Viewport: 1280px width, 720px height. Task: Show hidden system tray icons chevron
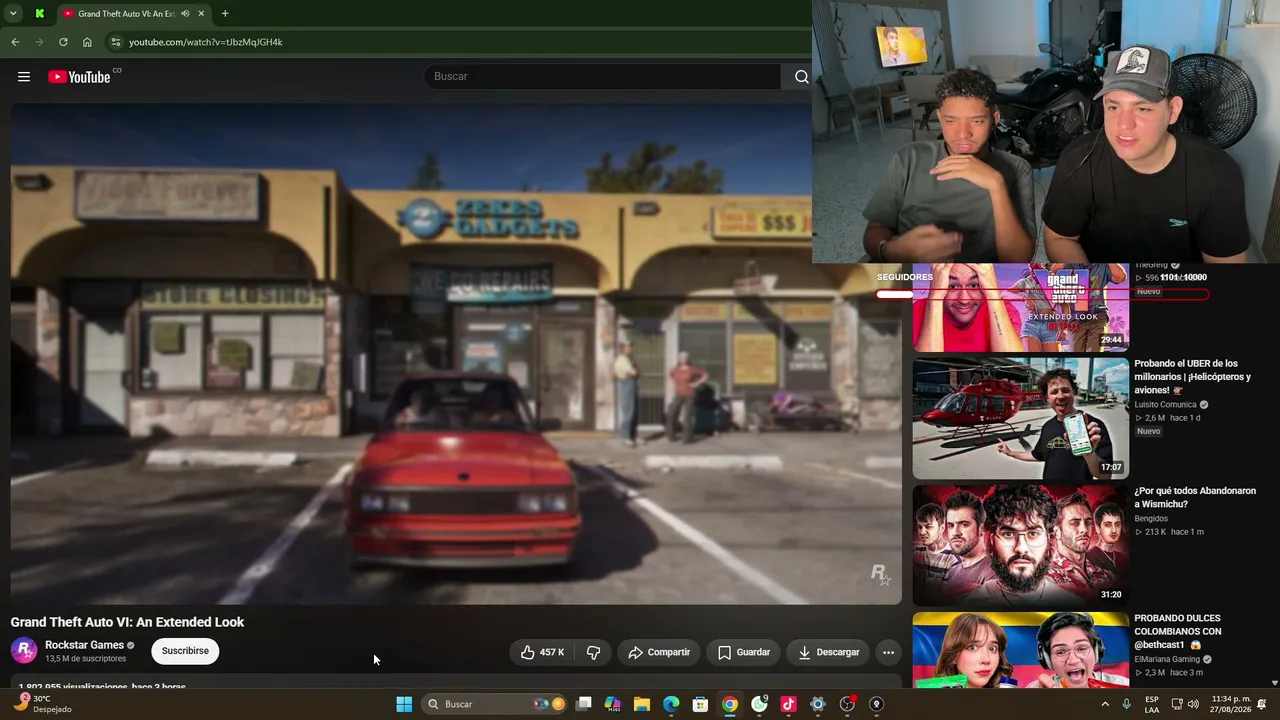pyautogui.click(x=1105, y=704)
